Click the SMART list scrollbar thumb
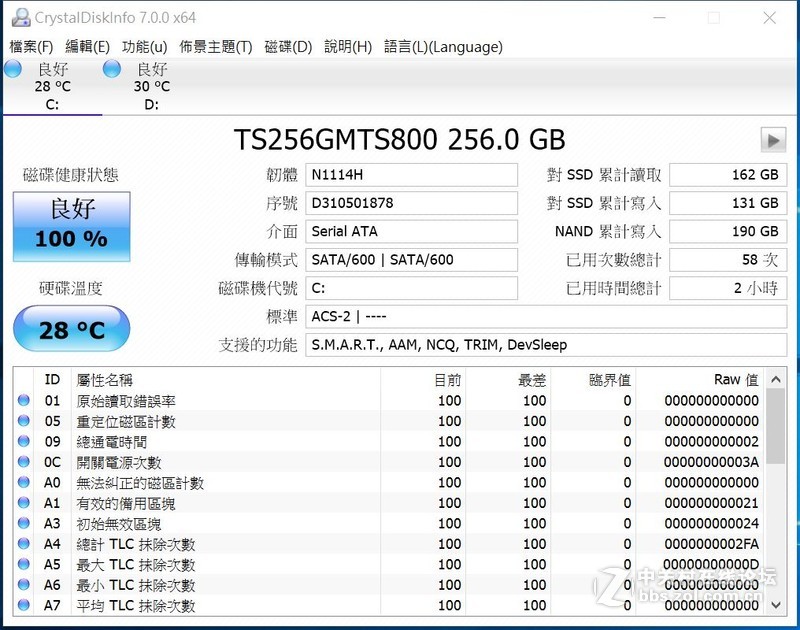 coord(776,426)
